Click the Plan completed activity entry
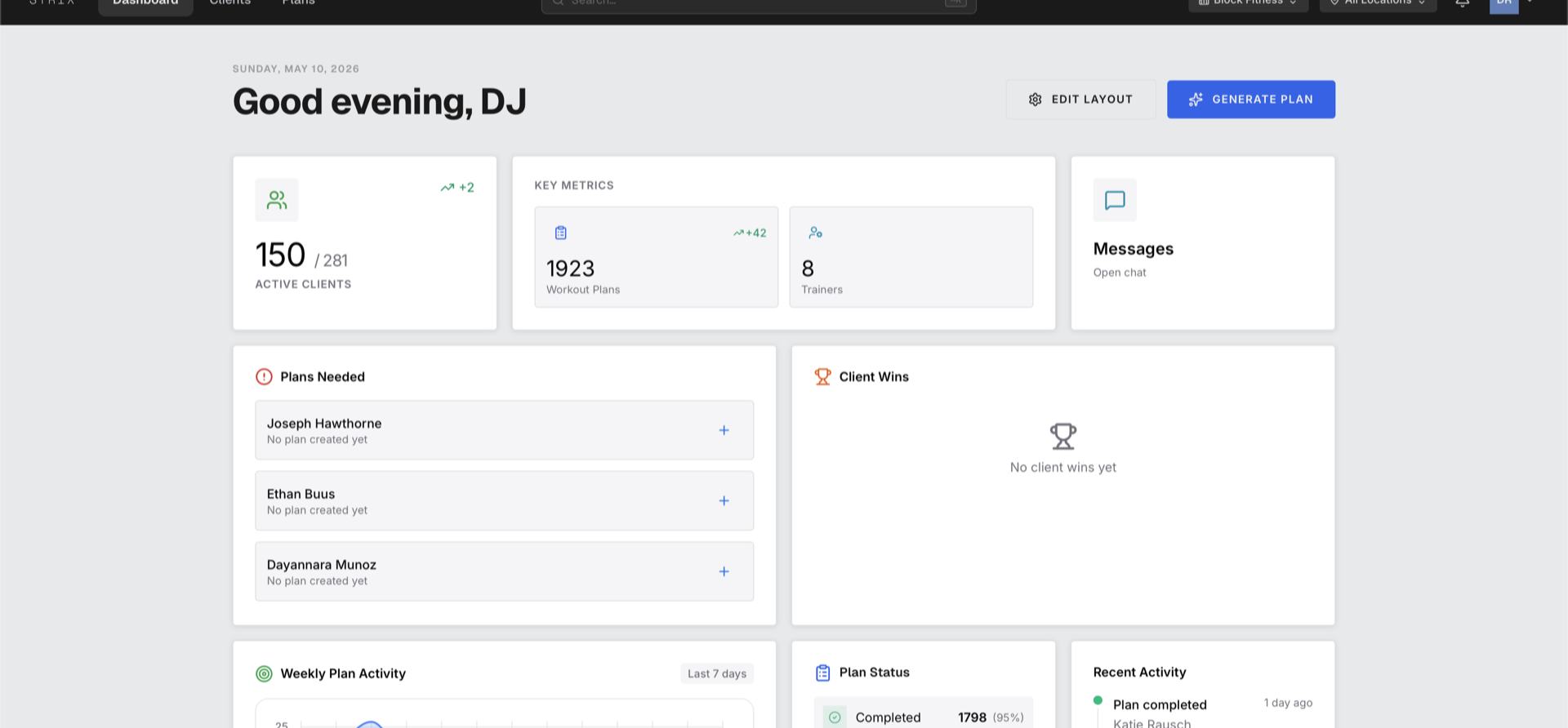The width and height of the screenshot is (1568, 728). tap(1203, 712)
